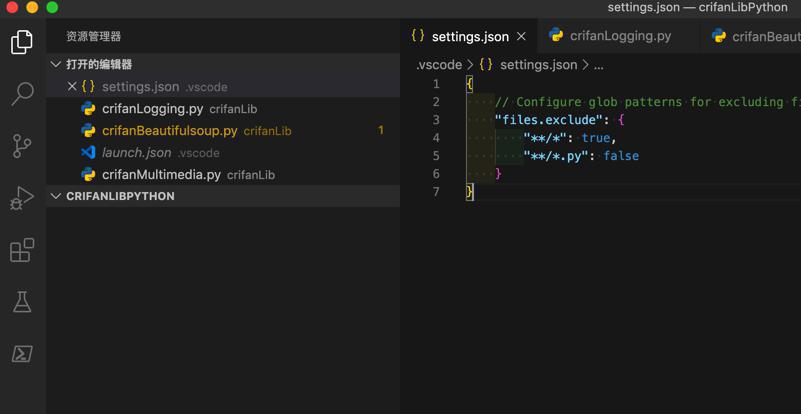The height and width of the screenshot is (414, 801).
Task: Close the settings.json editor tab
Action: (521, 37)
